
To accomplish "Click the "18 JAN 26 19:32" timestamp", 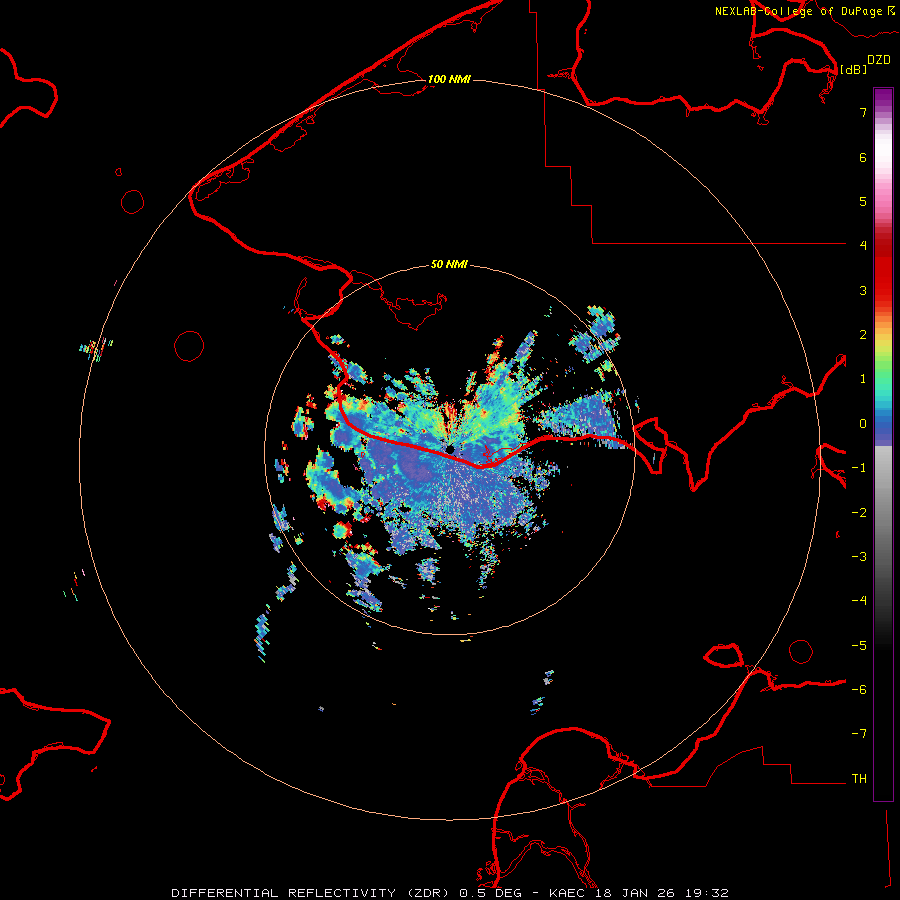I will coord(662,893).
